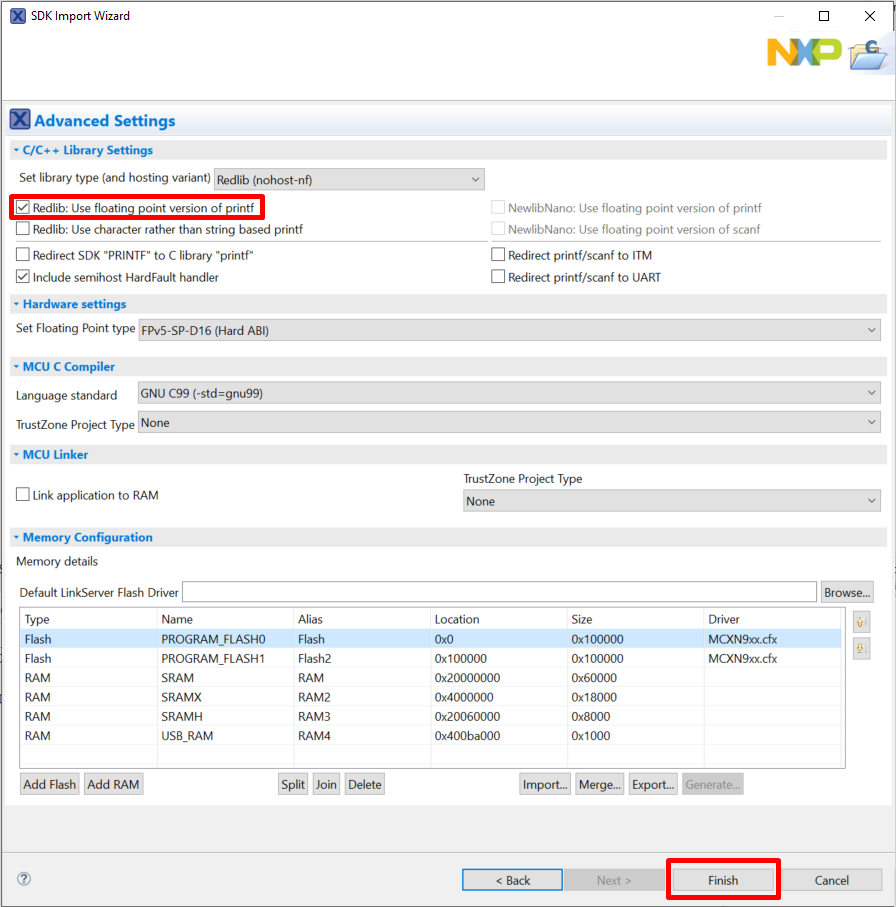The image size is (896, 907).
Task: Click the SDK Import Wizard title bar icon
Action: 17,16
